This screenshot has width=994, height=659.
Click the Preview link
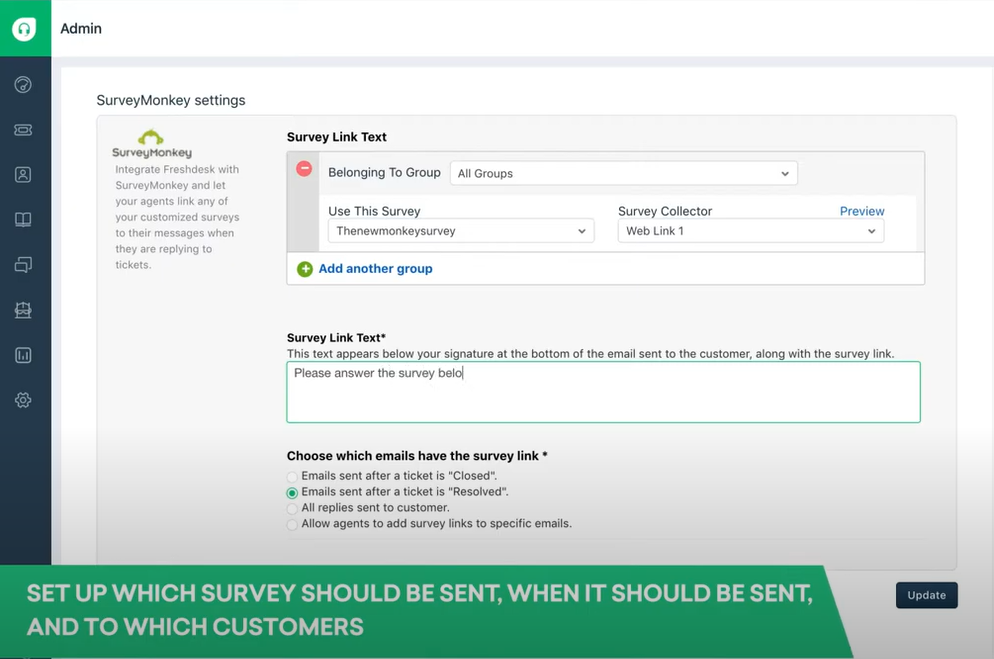pos(861,211)
